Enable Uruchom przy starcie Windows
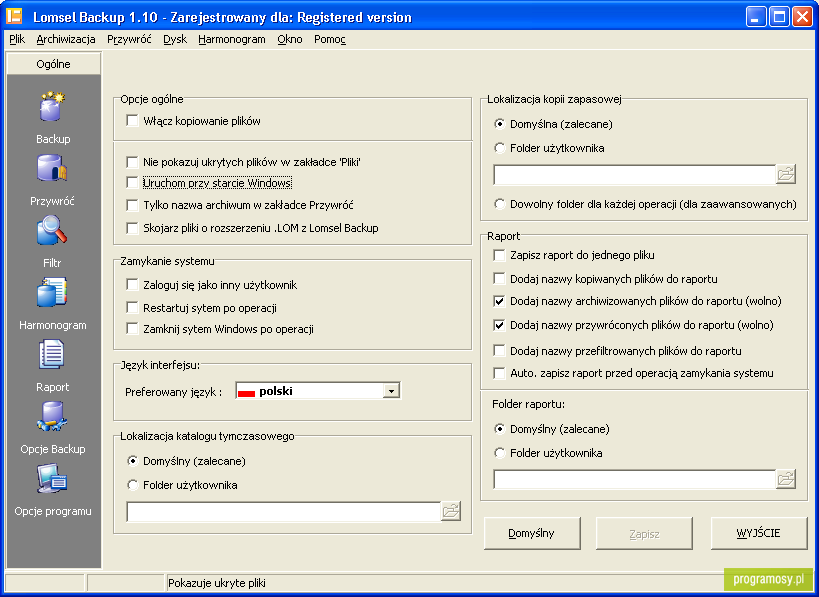 pyautogui.click(x=132, y=183)
